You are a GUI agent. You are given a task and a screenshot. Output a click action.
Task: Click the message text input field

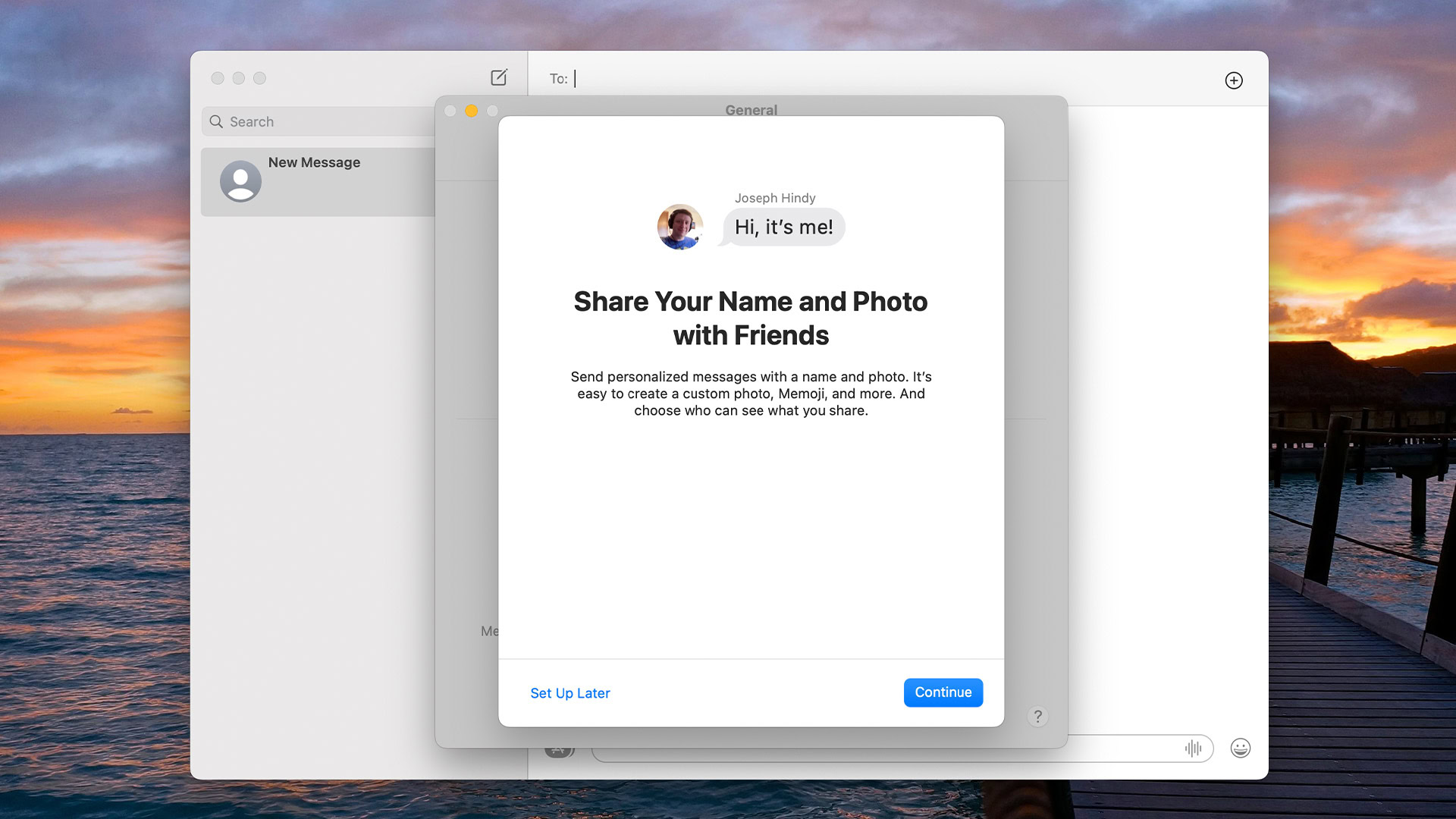[1122, 750]
